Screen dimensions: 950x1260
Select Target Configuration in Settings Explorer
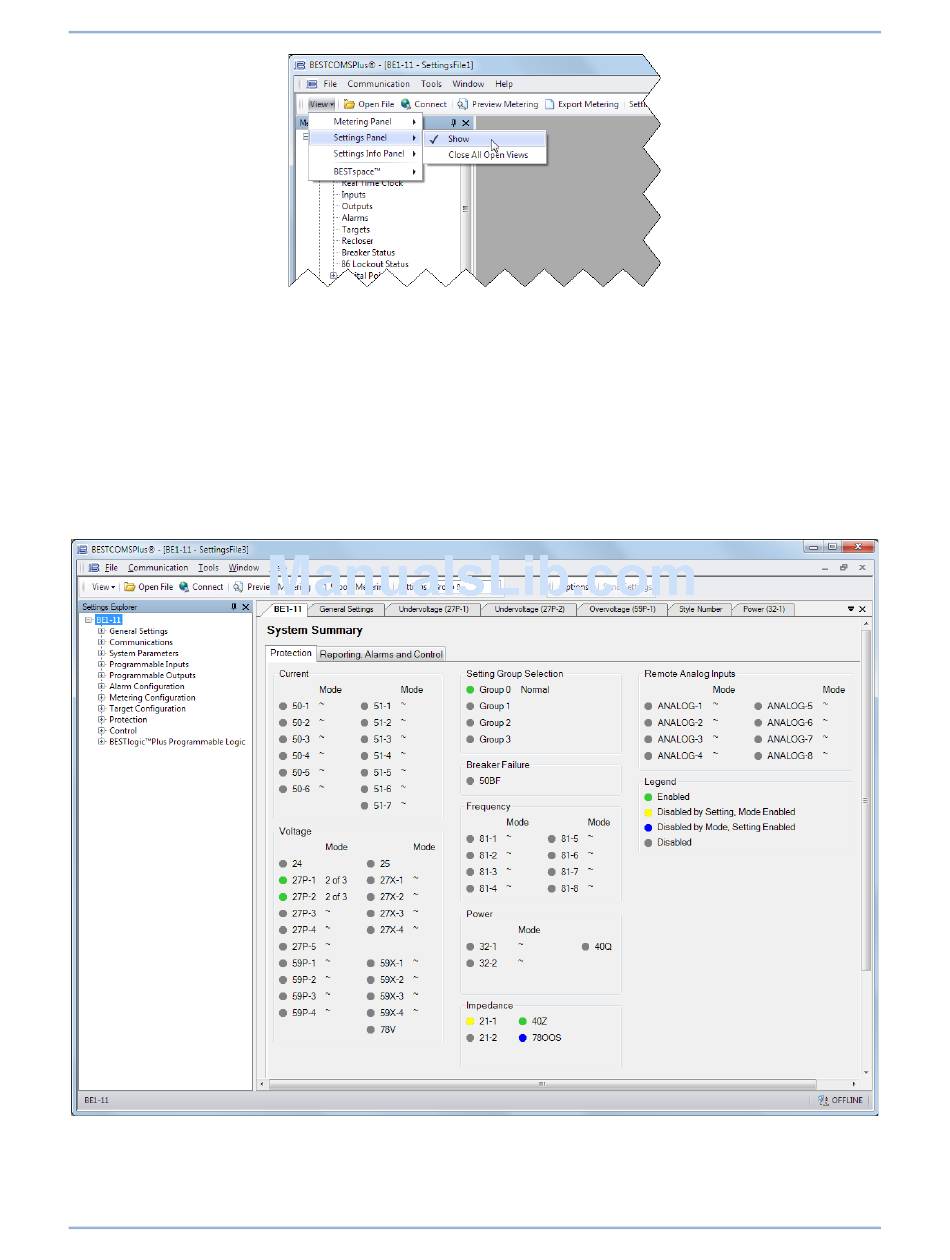click(147, 709)
